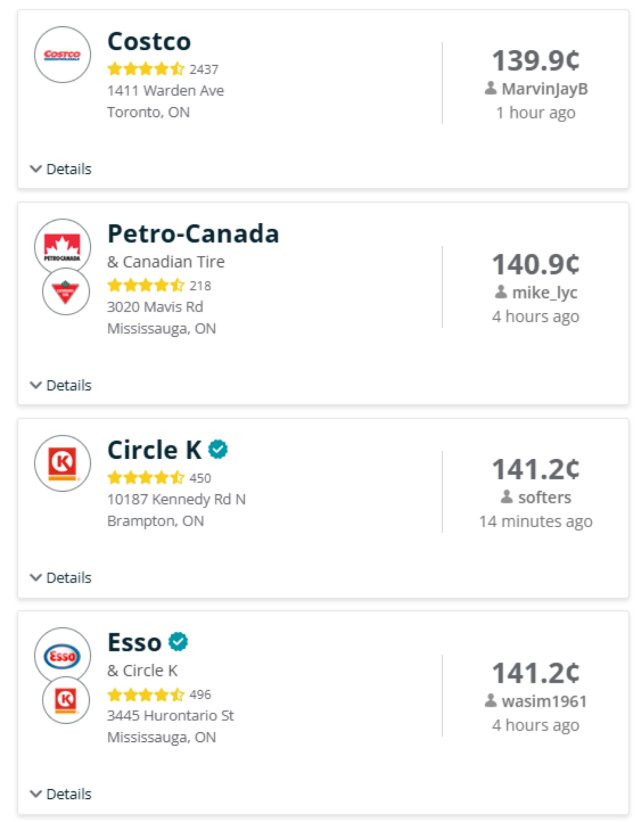Click the verified badge beside Circle K
The height and width of the screenshot is (822, 640).
(x=219, y=449)
